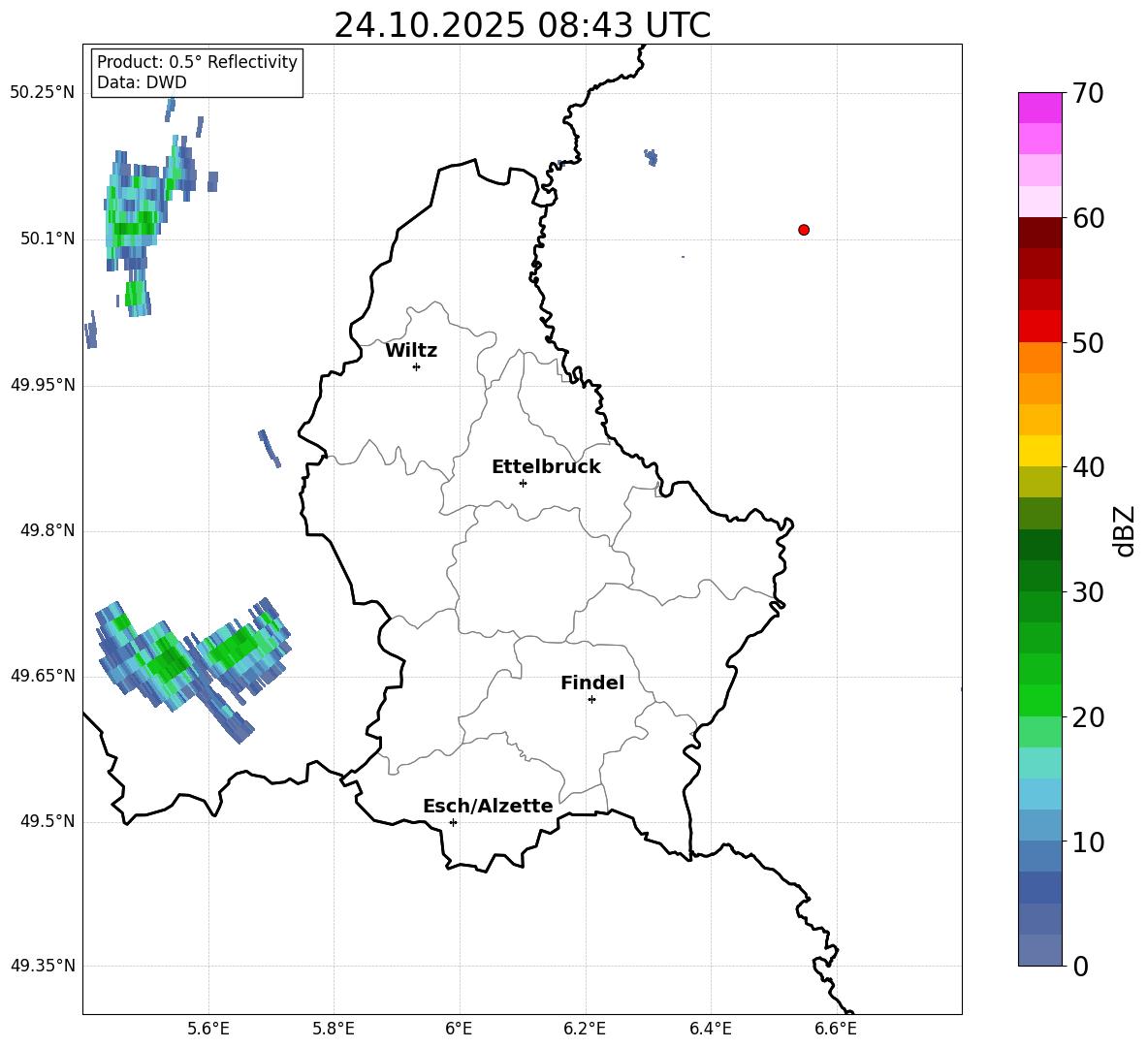This screenshot has width=1148, height=1048.
Task: Pick the yellow colorbar segment above 40
Action: (x=1039, y=451)
